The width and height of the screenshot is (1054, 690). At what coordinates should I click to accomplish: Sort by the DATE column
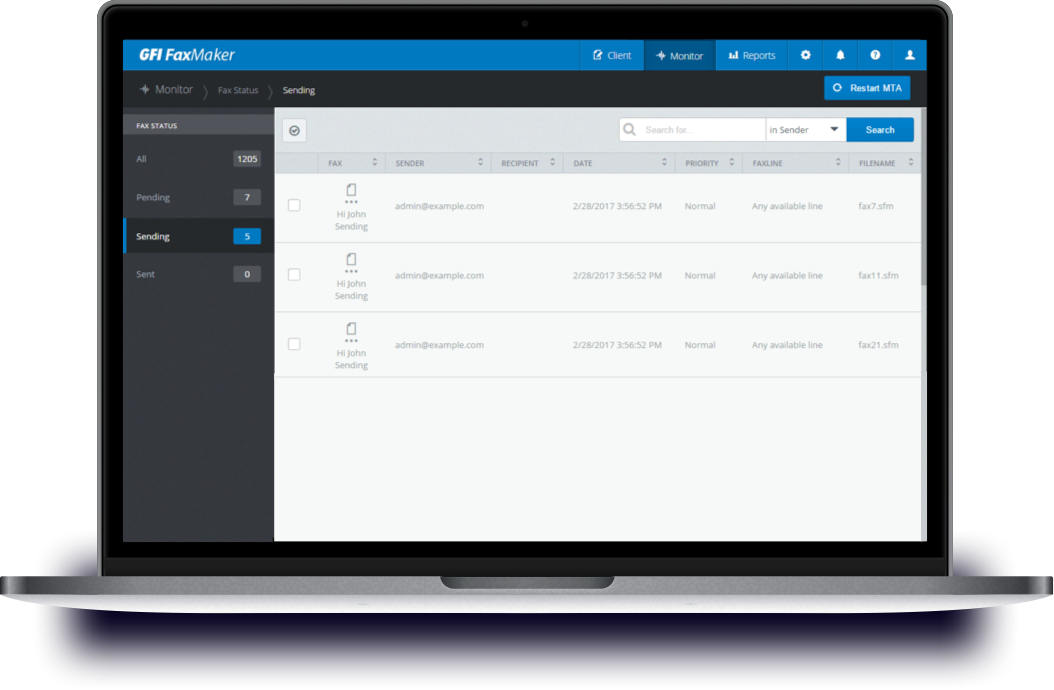coord(664,163)
